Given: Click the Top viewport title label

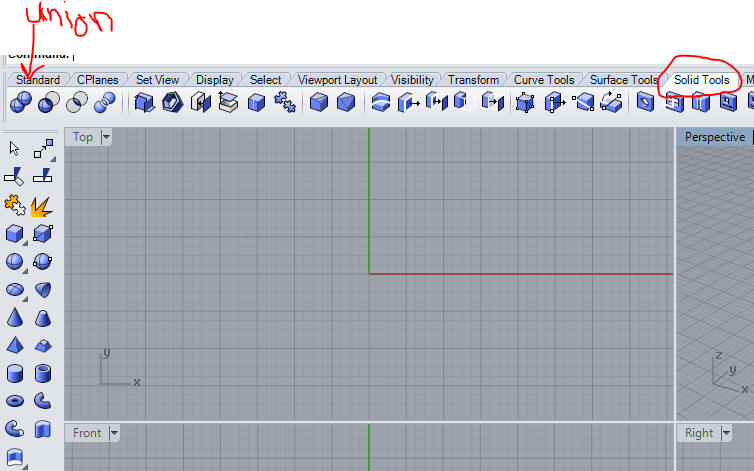Looking at the screenshot, I should point(83,137).
